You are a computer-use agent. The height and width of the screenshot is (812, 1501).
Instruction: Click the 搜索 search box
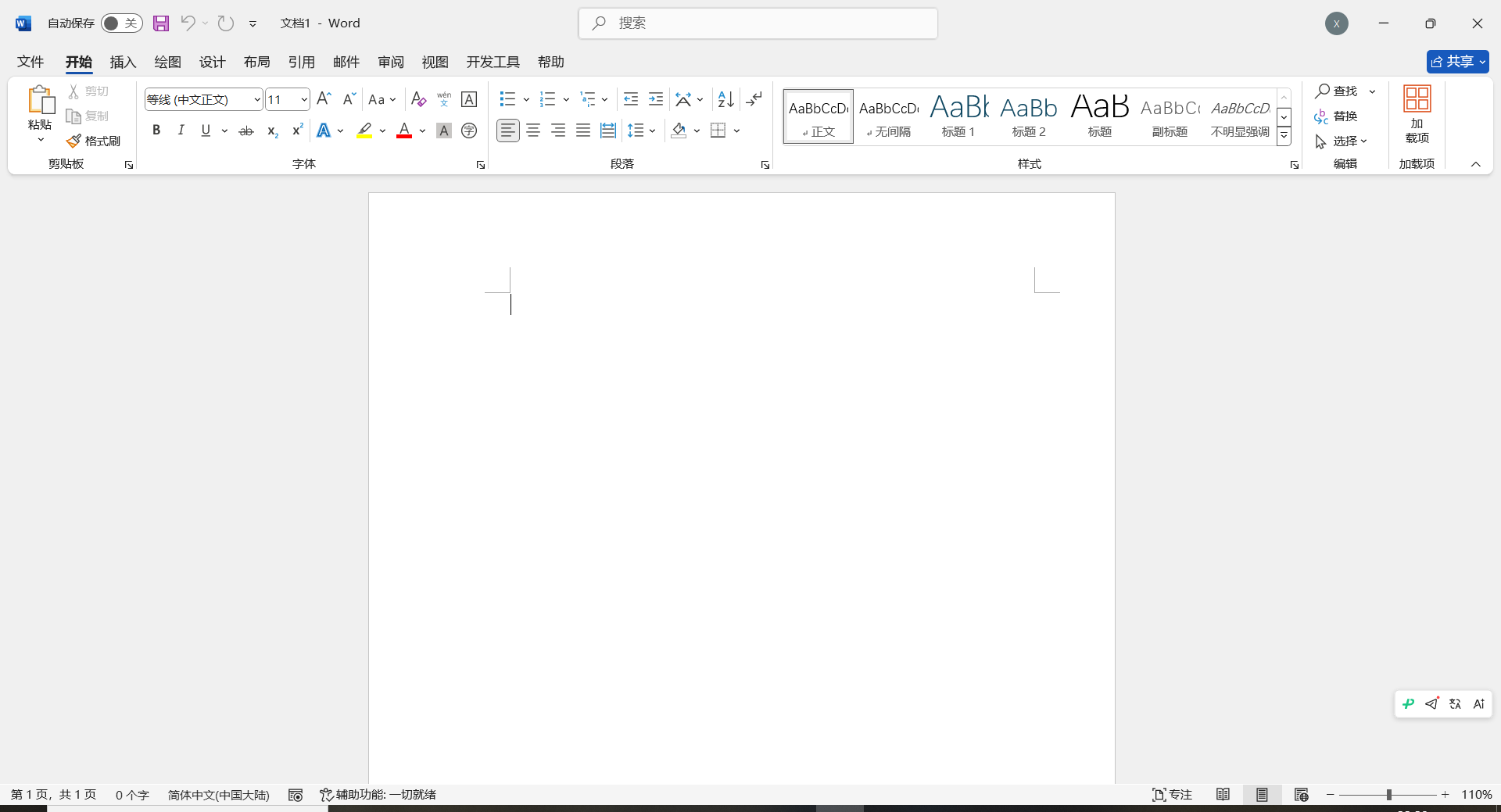758,23
